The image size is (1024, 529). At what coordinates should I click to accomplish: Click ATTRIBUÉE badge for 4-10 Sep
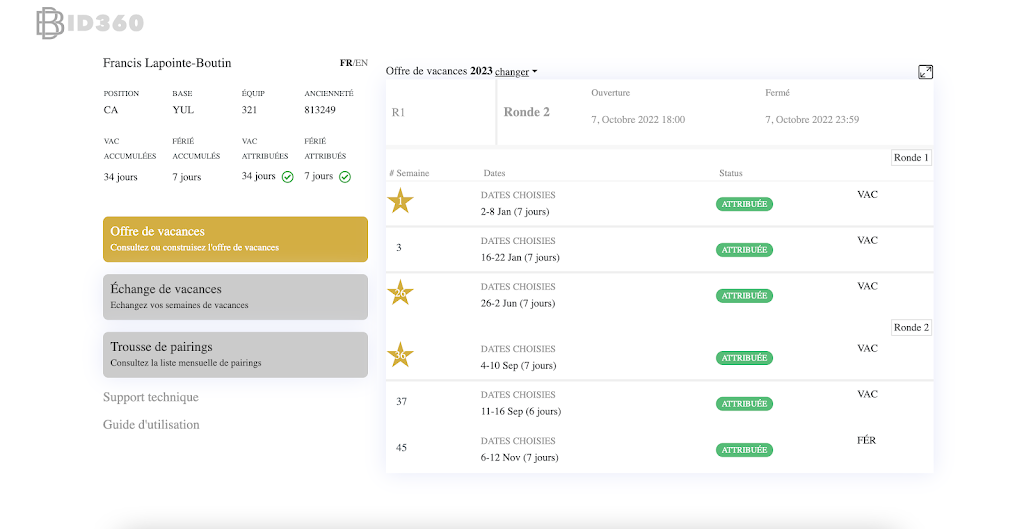(744, 358)
